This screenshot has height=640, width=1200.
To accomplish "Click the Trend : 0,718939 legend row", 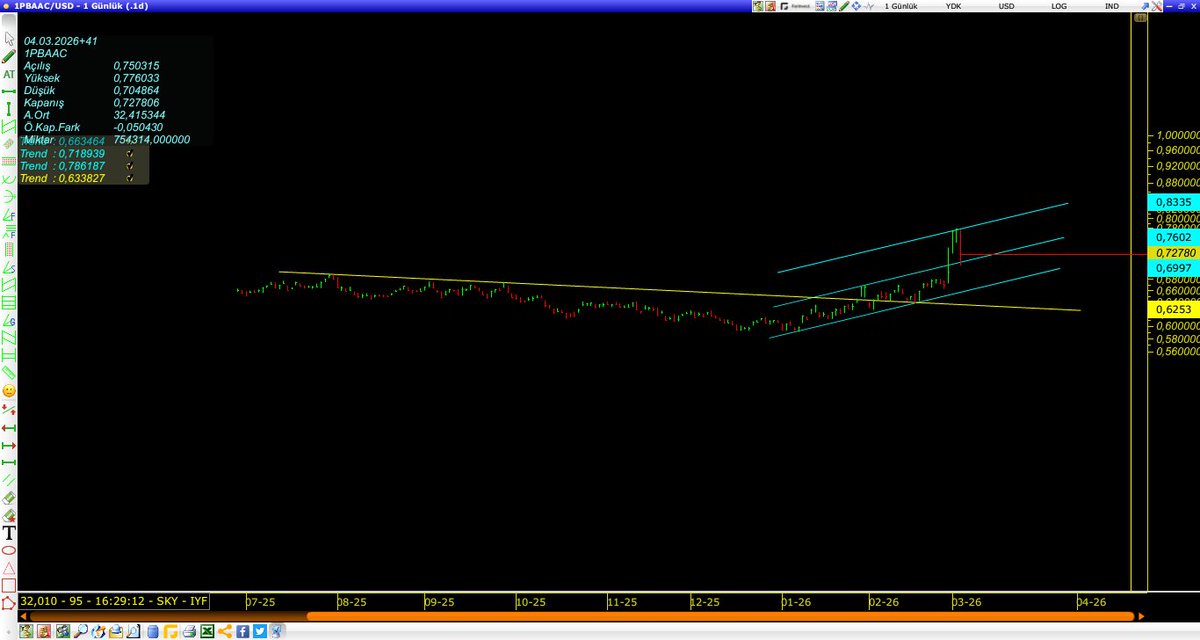I will 62,154.
